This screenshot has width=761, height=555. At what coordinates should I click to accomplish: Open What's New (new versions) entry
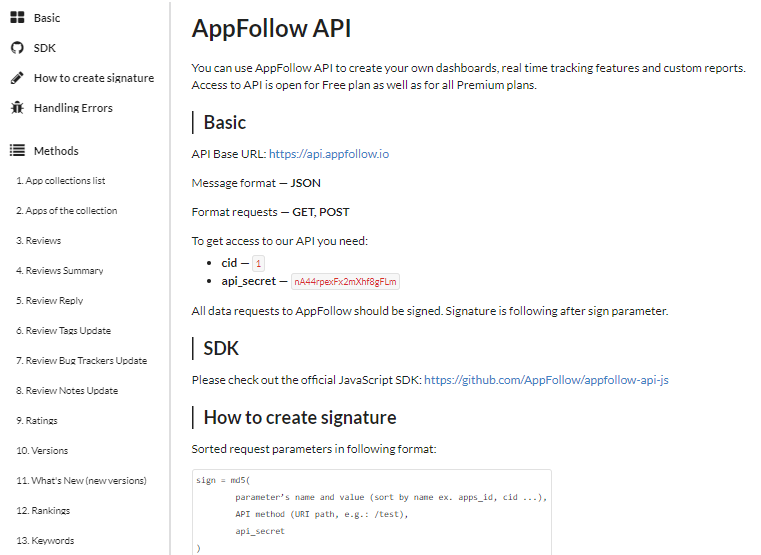81,481
